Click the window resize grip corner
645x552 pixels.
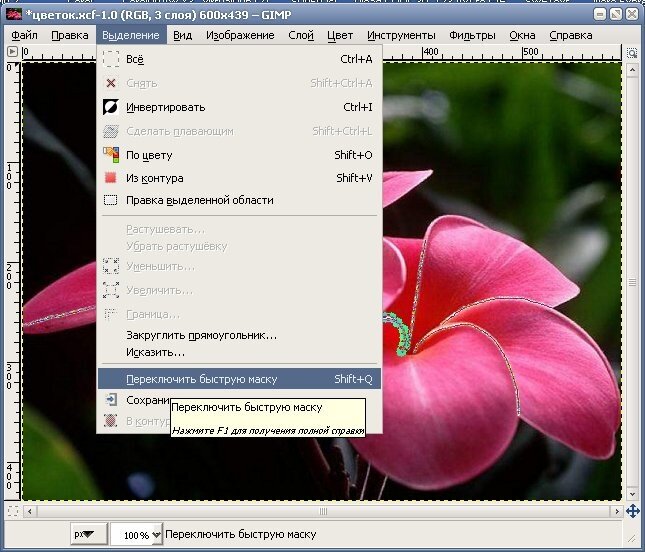[x=631, y=538]
